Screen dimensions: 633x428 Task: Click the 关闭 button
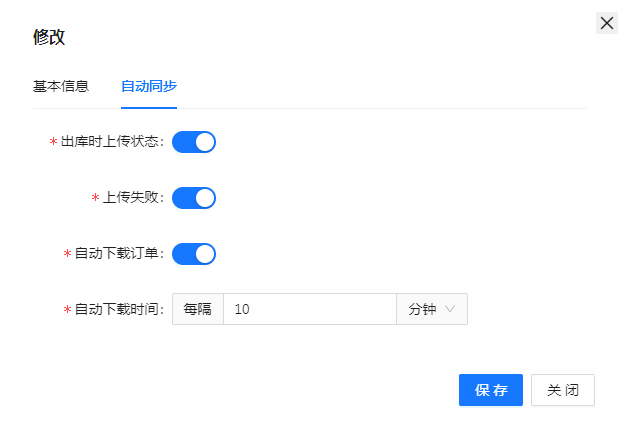tap(563, 390)
